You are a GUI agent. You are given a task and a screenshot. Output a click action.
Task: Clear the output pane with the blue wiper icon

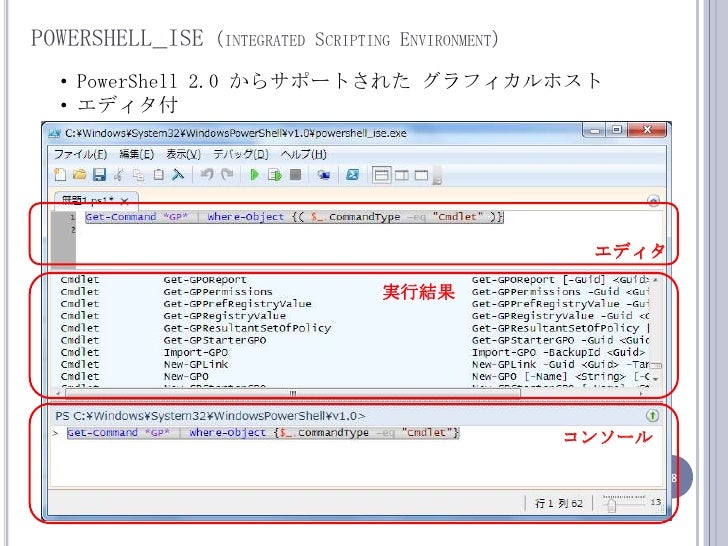(x=178, y=175)
